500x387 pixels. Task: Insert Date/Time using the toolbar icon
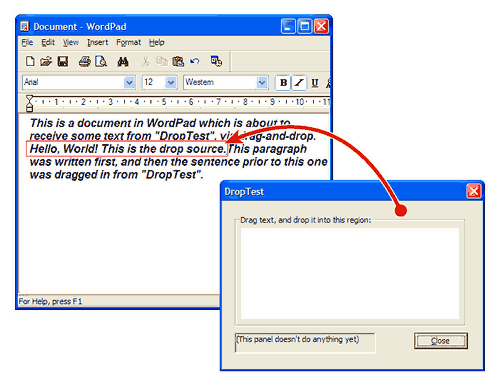[216, 61]
